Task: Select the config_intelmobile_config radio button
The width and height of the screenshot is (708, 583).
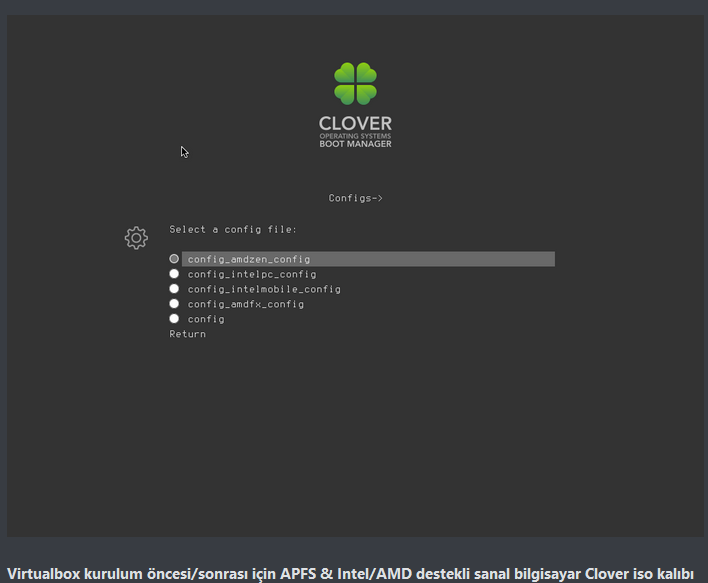Action: 174,289
